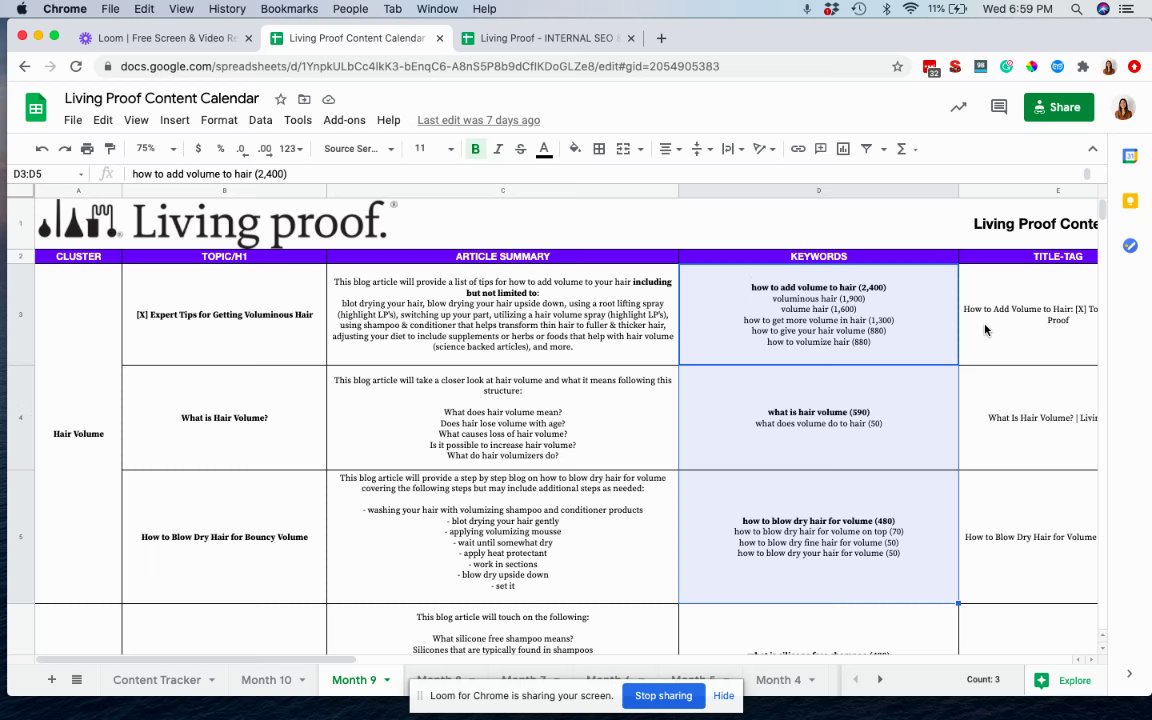View the cloud document status icon
Screen dimensions: 1152x720
point(328,99)
